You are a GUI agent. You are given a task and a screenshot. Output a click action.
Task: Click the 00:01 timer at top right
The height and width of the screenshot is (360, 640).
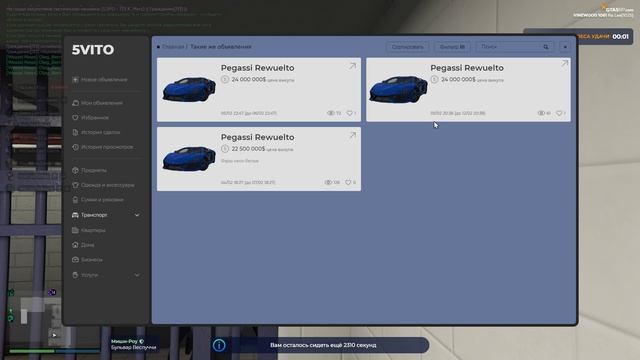coord(620,37)
